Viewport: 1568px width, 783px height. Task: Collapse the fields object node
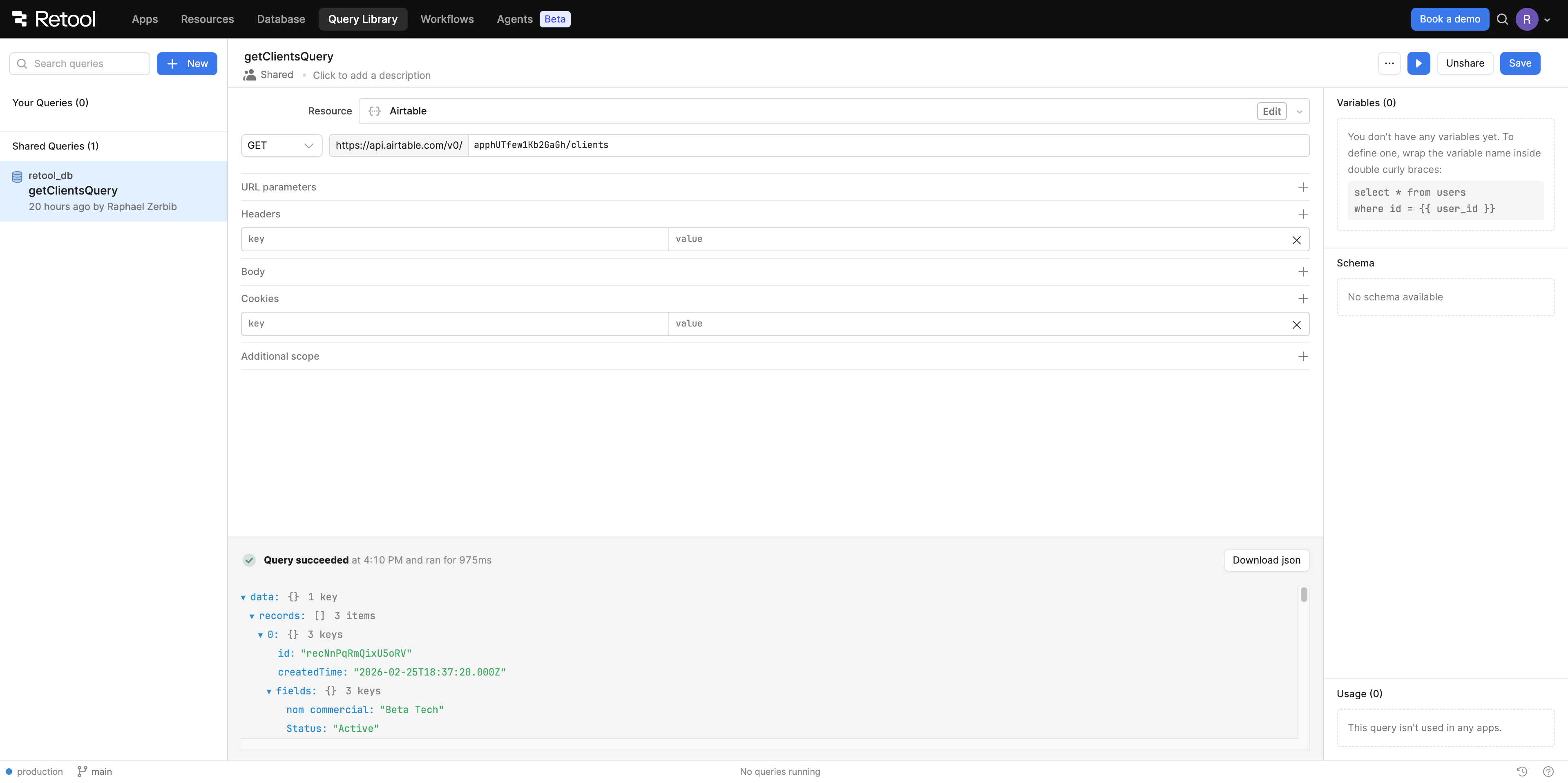[x=269, y=692]
